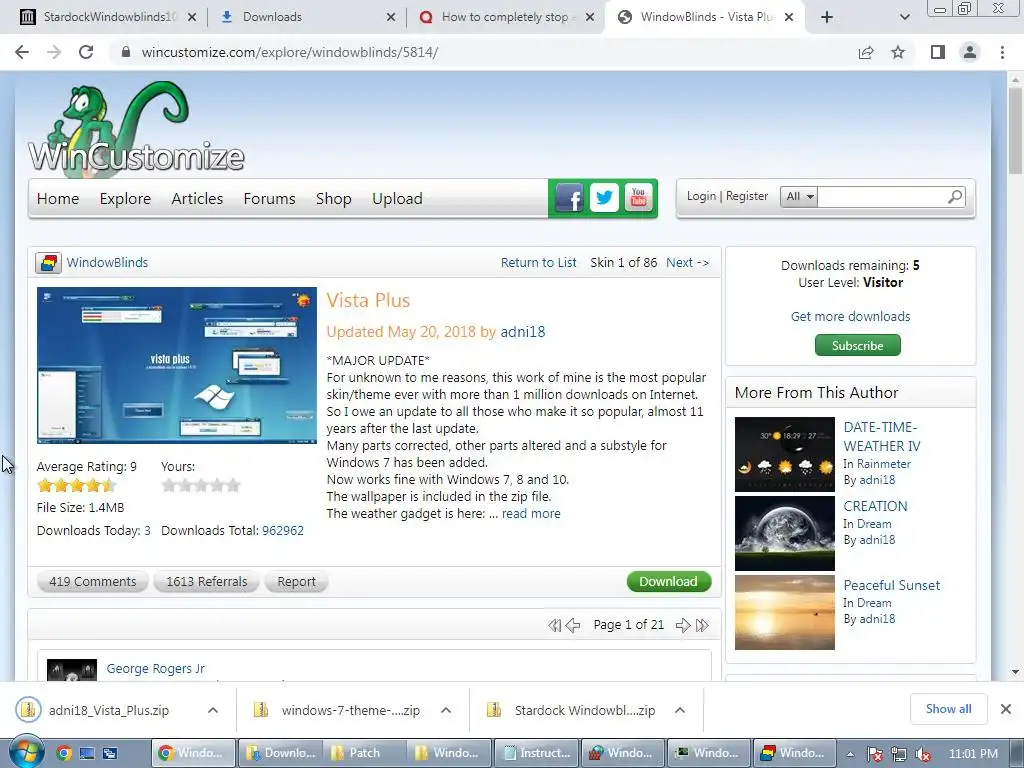The width and height of the screenshot is (1024, 768).
Task: Open the Articles menu item
Action: 197,199
